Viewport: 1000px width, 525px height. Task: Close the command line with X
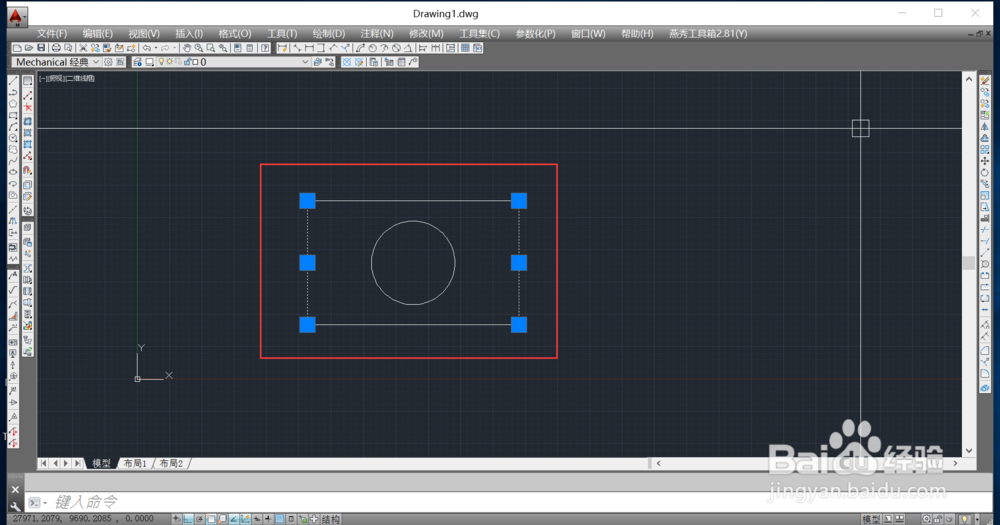[x=15, y=489]
